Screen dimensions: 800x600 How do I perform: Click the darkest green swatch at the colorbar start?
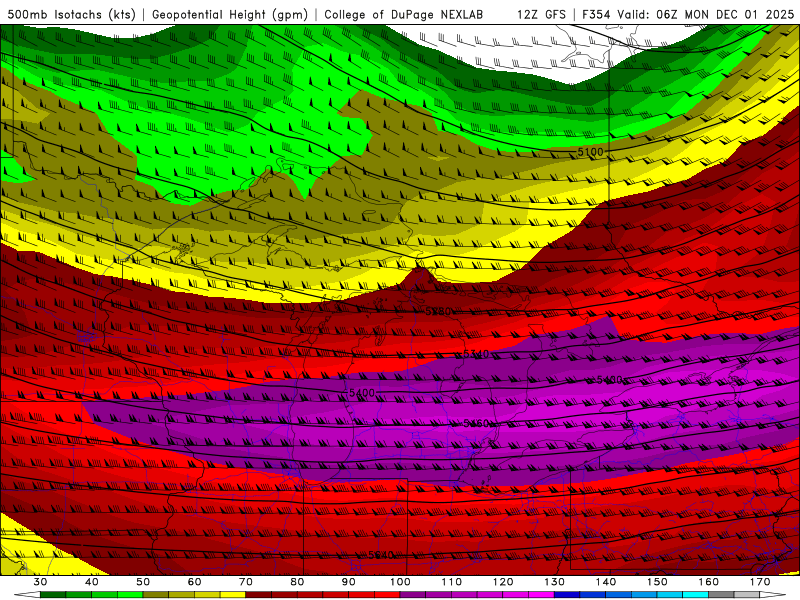point(53,595)
